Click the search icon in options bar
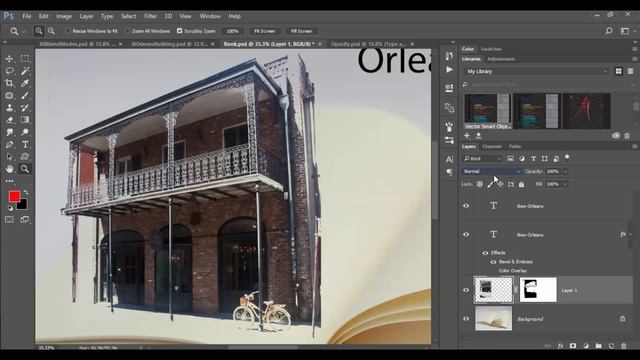Viewport: 640px width, 360px height. point(609,31)
